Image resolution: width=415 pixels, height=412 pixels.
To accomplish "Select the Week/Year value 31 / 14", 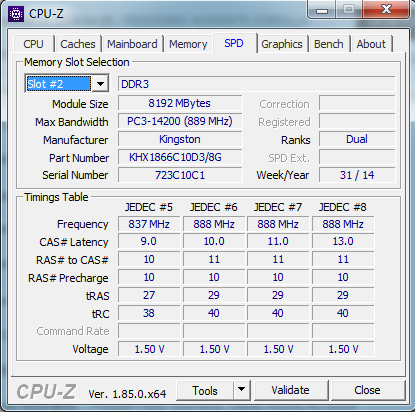I will [357, 175].
